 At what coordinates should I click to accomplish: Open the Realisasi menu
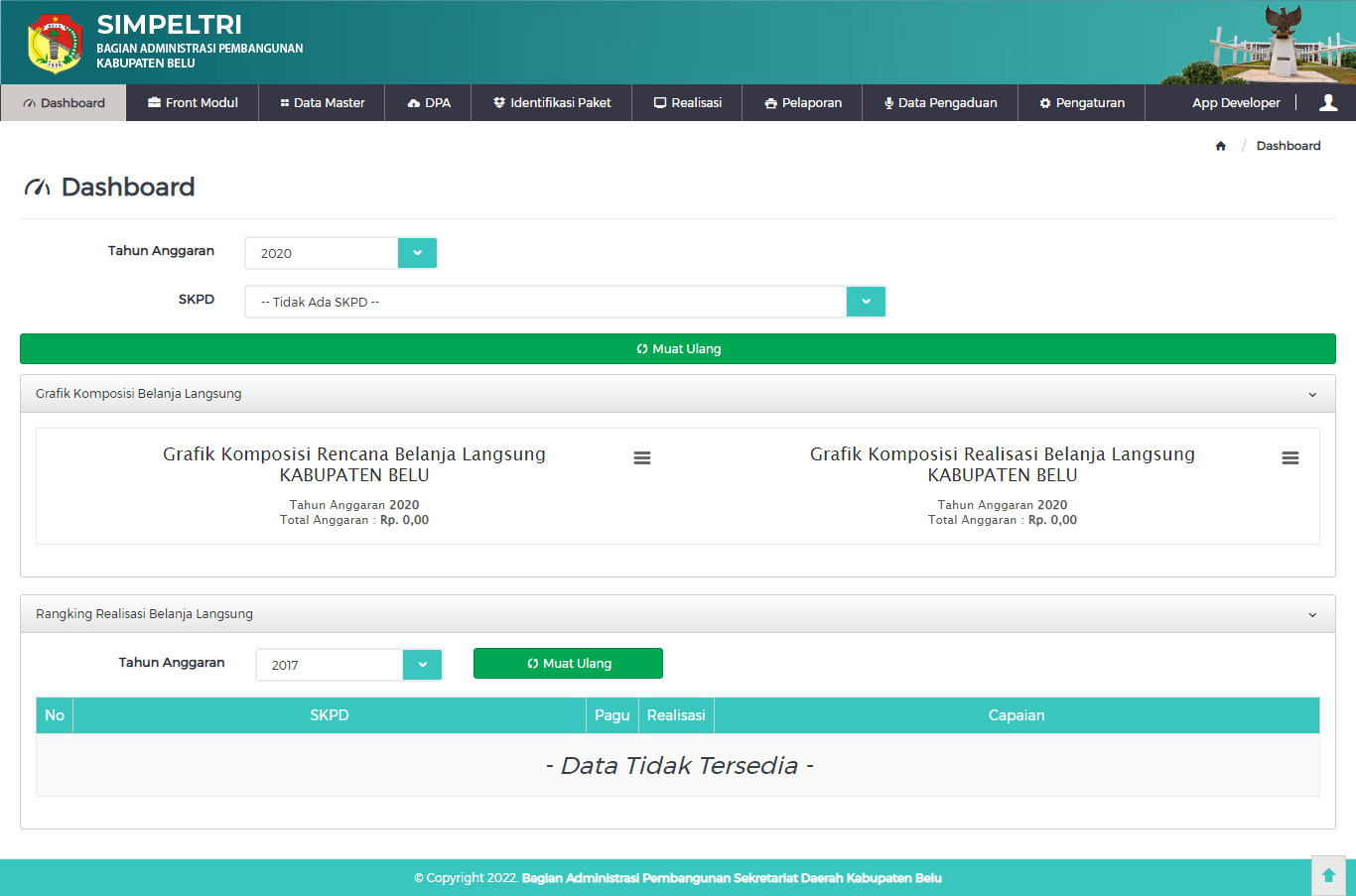[687, 102]
